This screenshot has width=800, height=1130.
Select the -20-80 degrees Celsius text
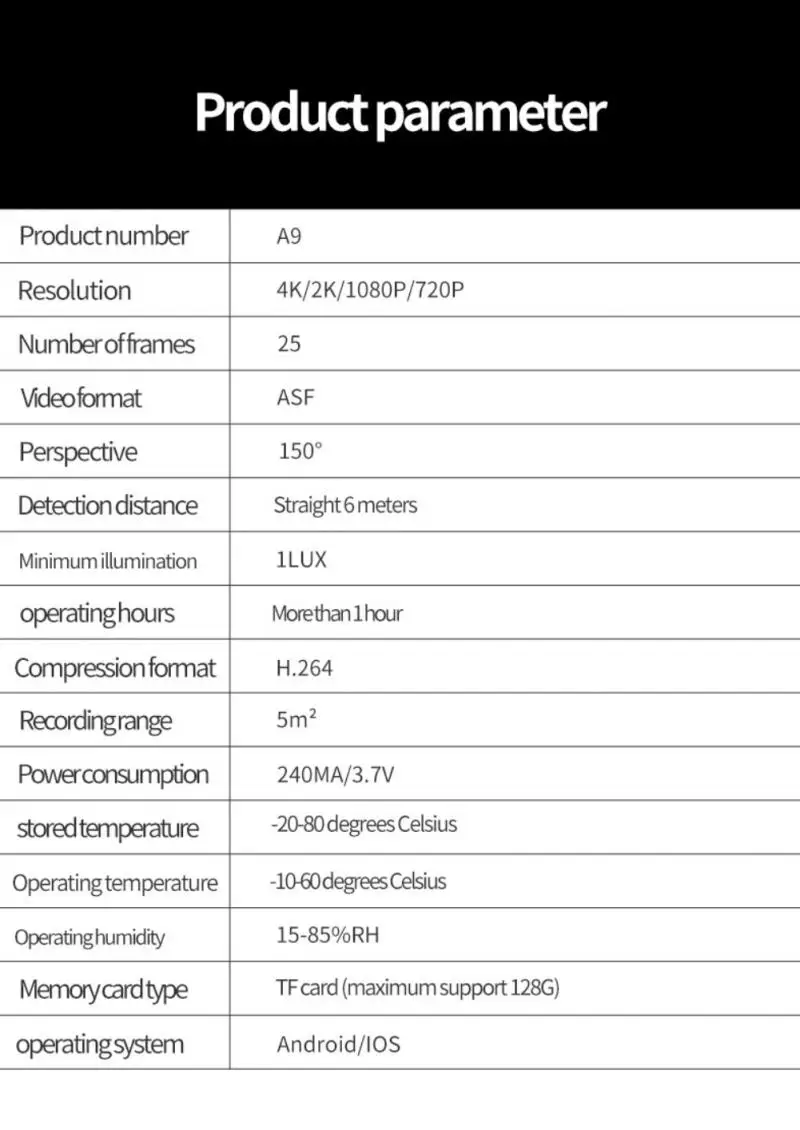point(364,824)
